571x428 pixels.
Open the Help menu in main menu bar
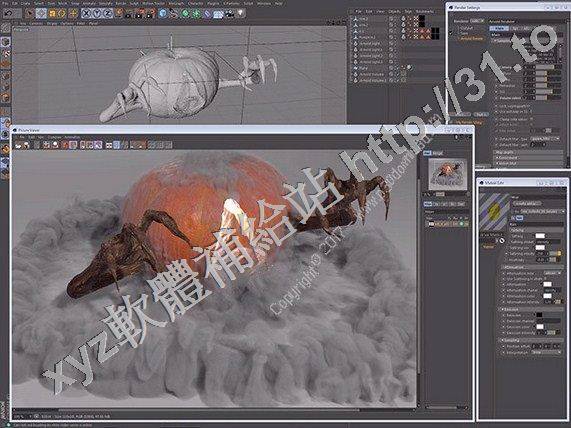point(279,3)
